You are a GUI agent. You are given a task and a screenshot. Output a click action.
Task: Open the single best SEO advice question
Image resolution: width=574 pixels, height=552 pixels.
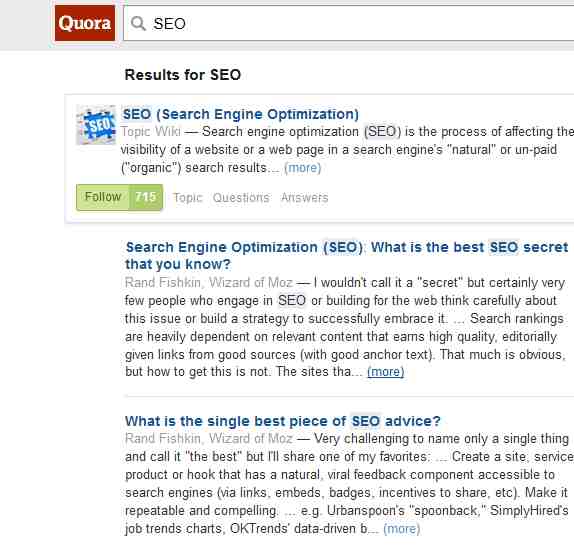pyautogui.click(x=283, y=421)
